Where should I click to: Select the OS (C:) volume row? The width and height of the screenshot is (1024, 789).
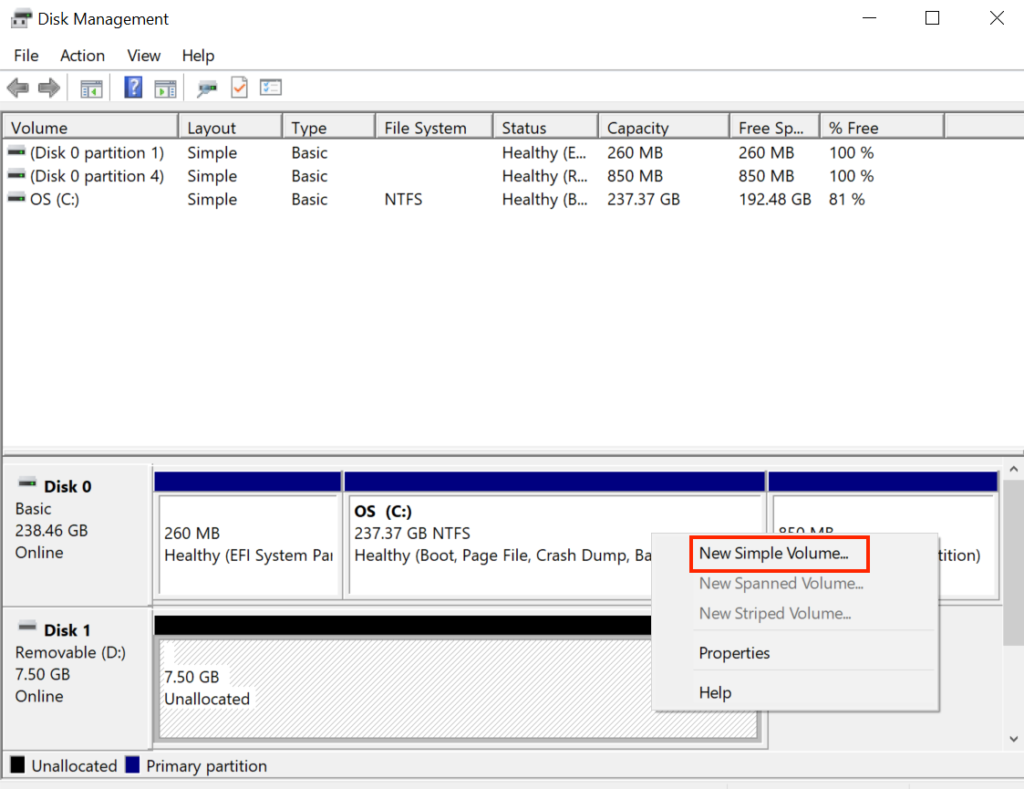pos(55,199)
